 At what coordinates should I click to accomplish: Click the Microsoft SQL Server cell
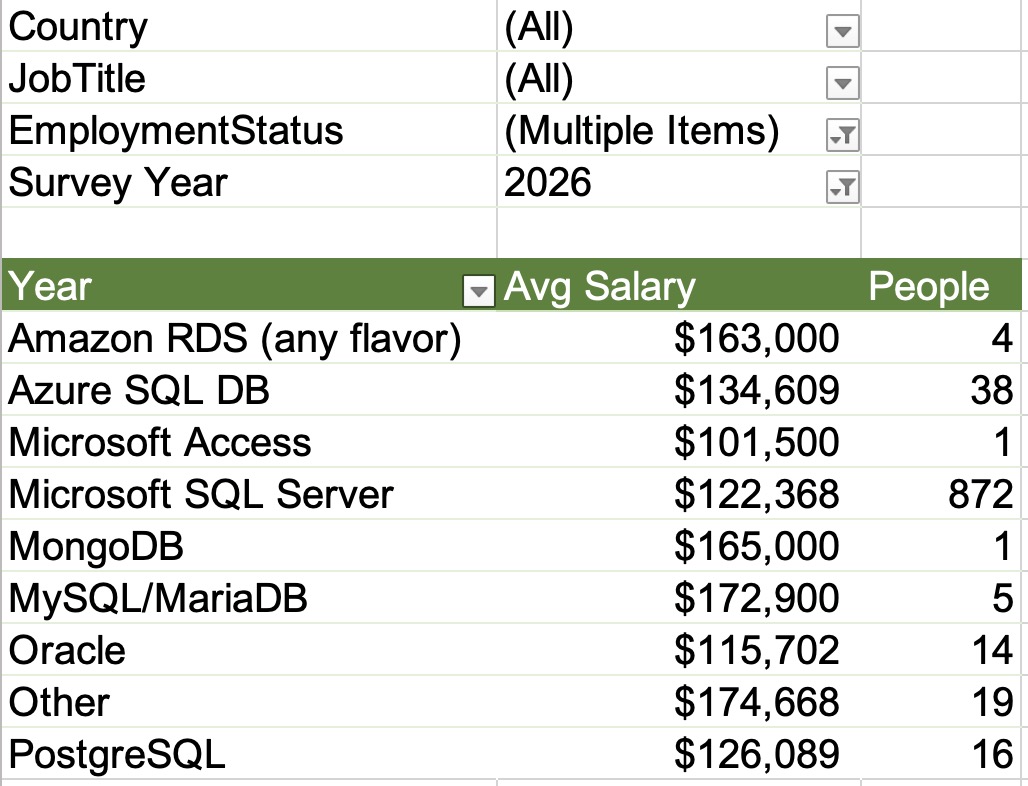tap(201, 495)
